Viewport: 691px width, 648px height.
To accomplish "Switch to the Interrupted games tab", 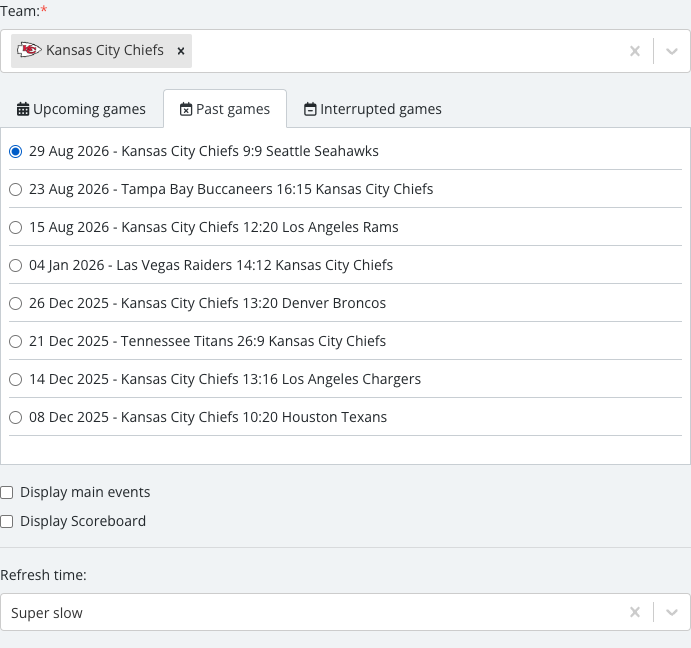I will pos(372,109).
